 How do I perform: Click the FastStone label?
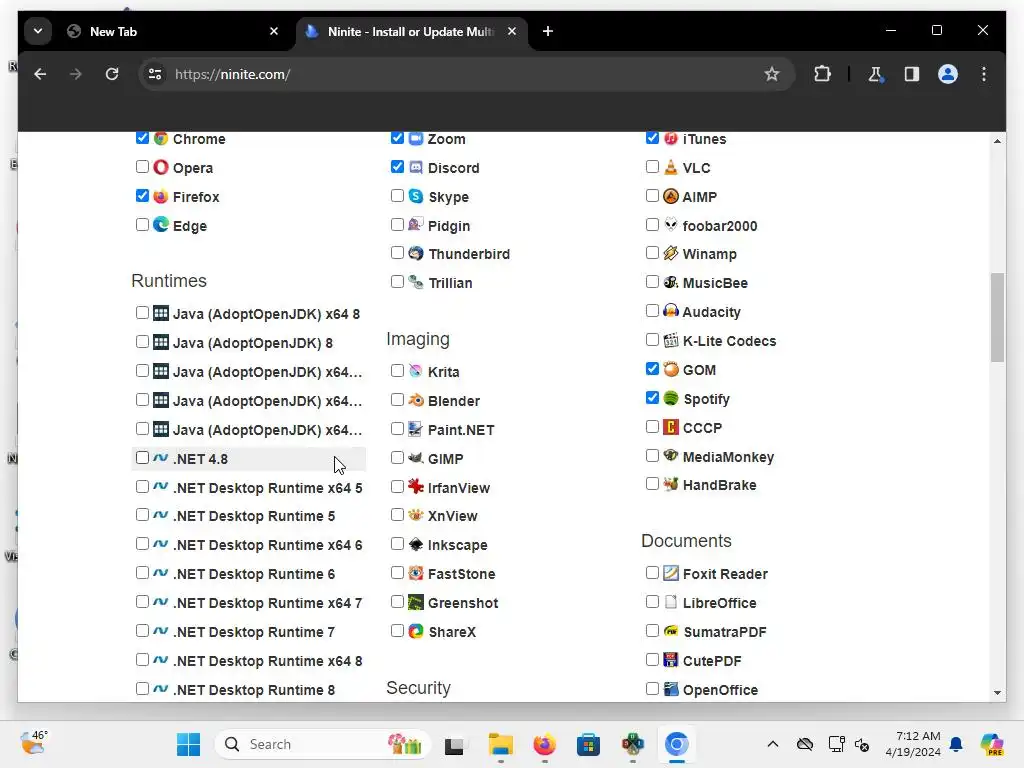pyautogui.click(x=461, y=574)
